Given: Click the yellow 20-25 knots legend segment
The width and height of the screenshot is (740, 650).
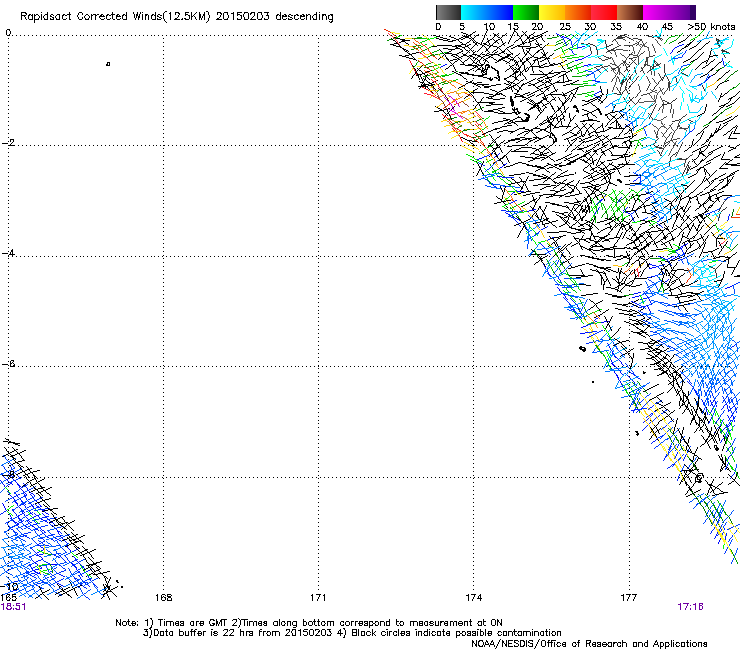Looking at the screenshot, I should tap(552, 12).
